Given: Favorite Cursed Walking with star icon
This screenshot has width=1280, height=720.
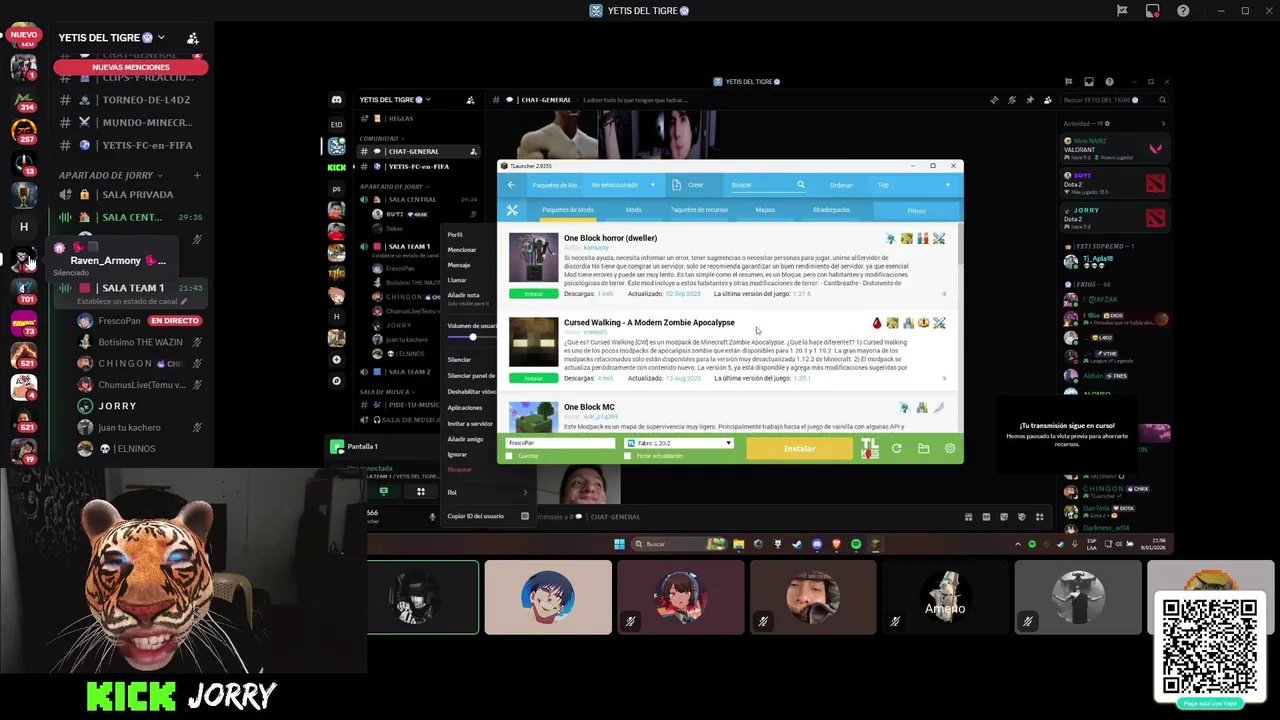Looking at the screenshot, I should coord(944,378).
